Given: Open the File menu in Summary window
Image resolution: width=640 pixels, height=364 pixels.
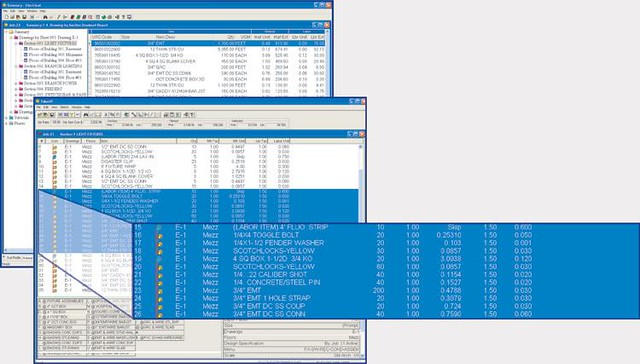Looking at the screenshot, I should point(6,11).
